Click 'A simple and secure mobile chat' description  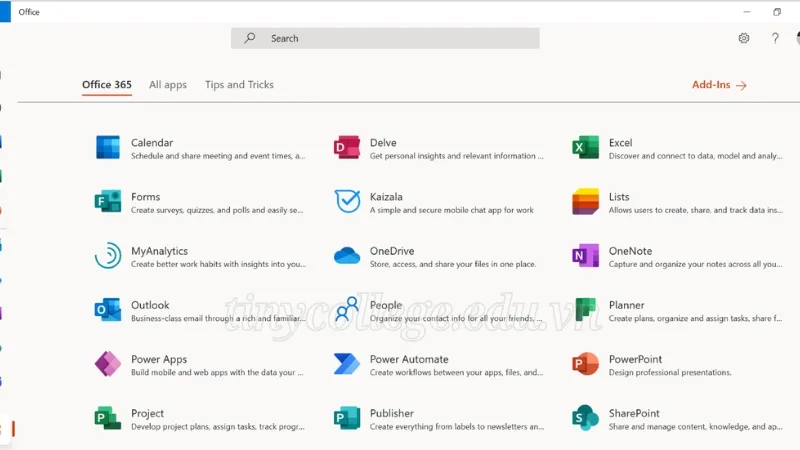click(452, 210)
